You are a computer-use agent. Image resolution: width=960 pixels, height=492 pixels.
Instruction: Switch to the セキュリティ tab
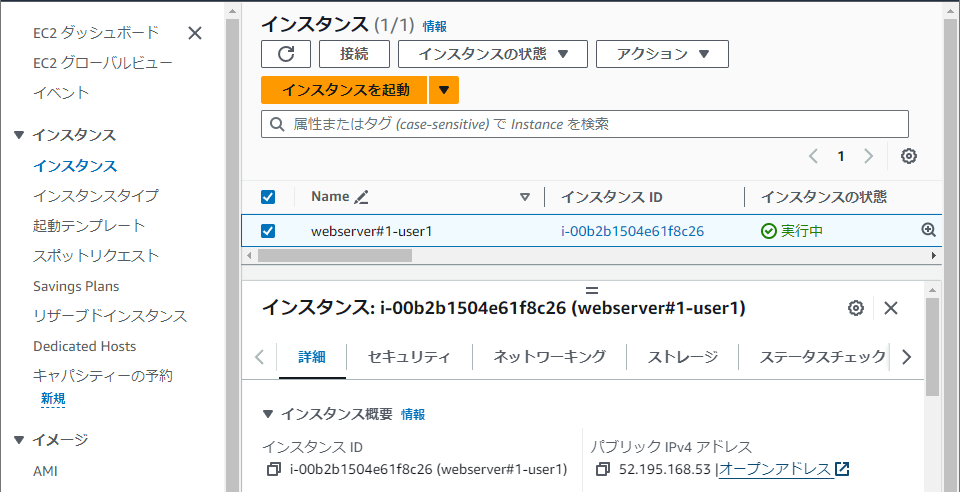click(409, 357)
